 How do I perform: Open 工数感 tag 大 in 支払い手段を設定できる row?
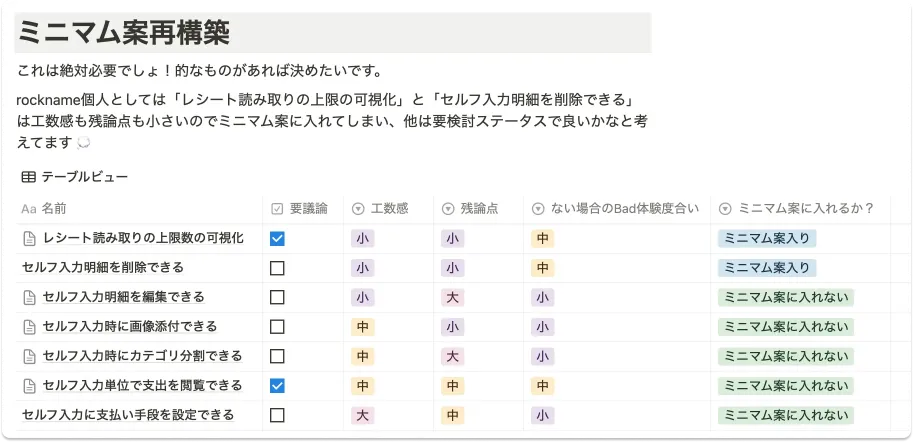click(x=362, y=415)
